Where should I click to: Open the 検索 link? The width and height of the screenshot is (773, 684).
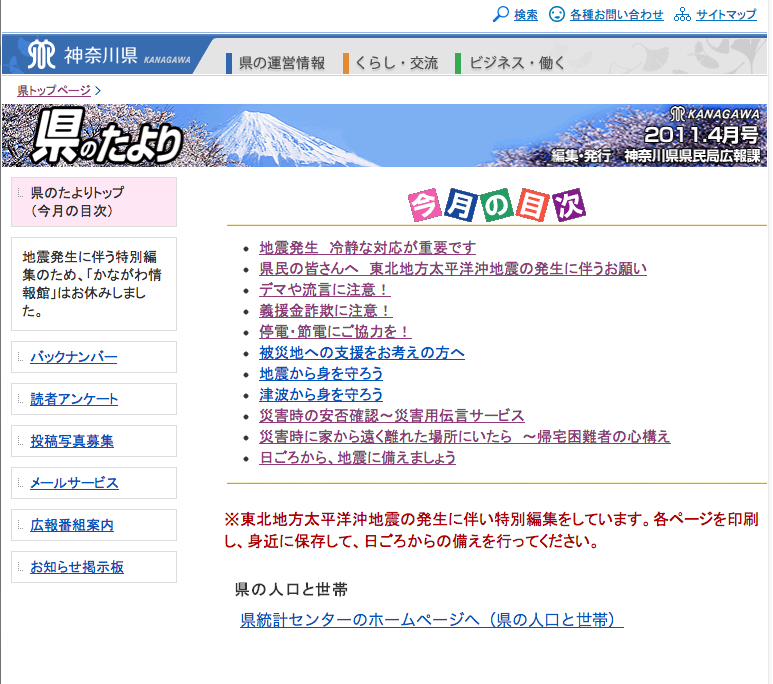(526, 15)
